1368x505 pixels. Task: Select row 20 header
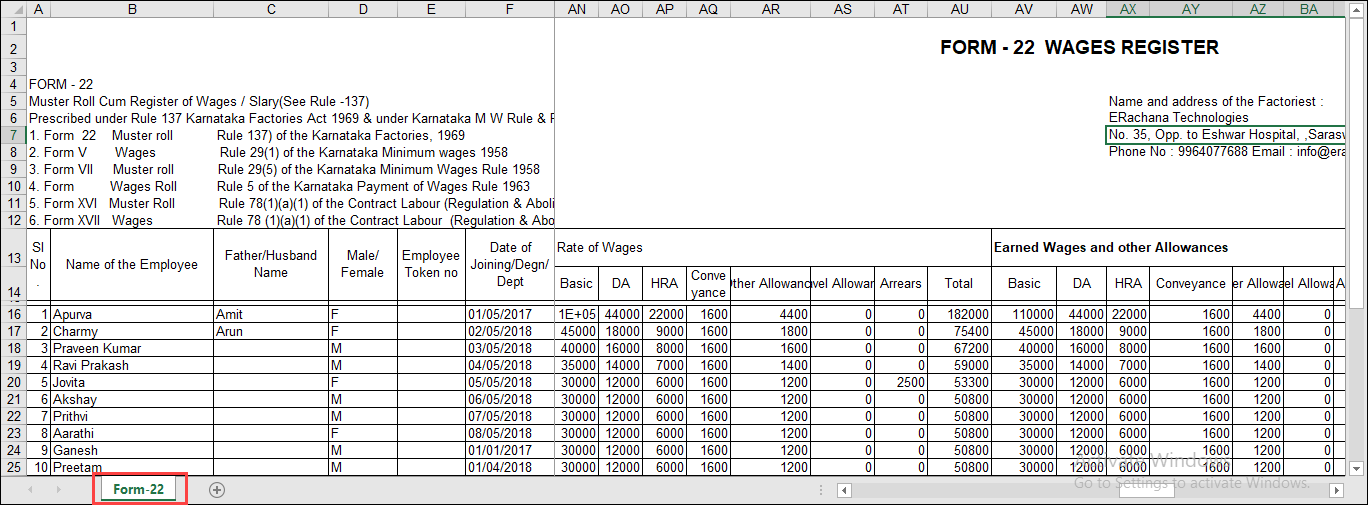[13, 382]
